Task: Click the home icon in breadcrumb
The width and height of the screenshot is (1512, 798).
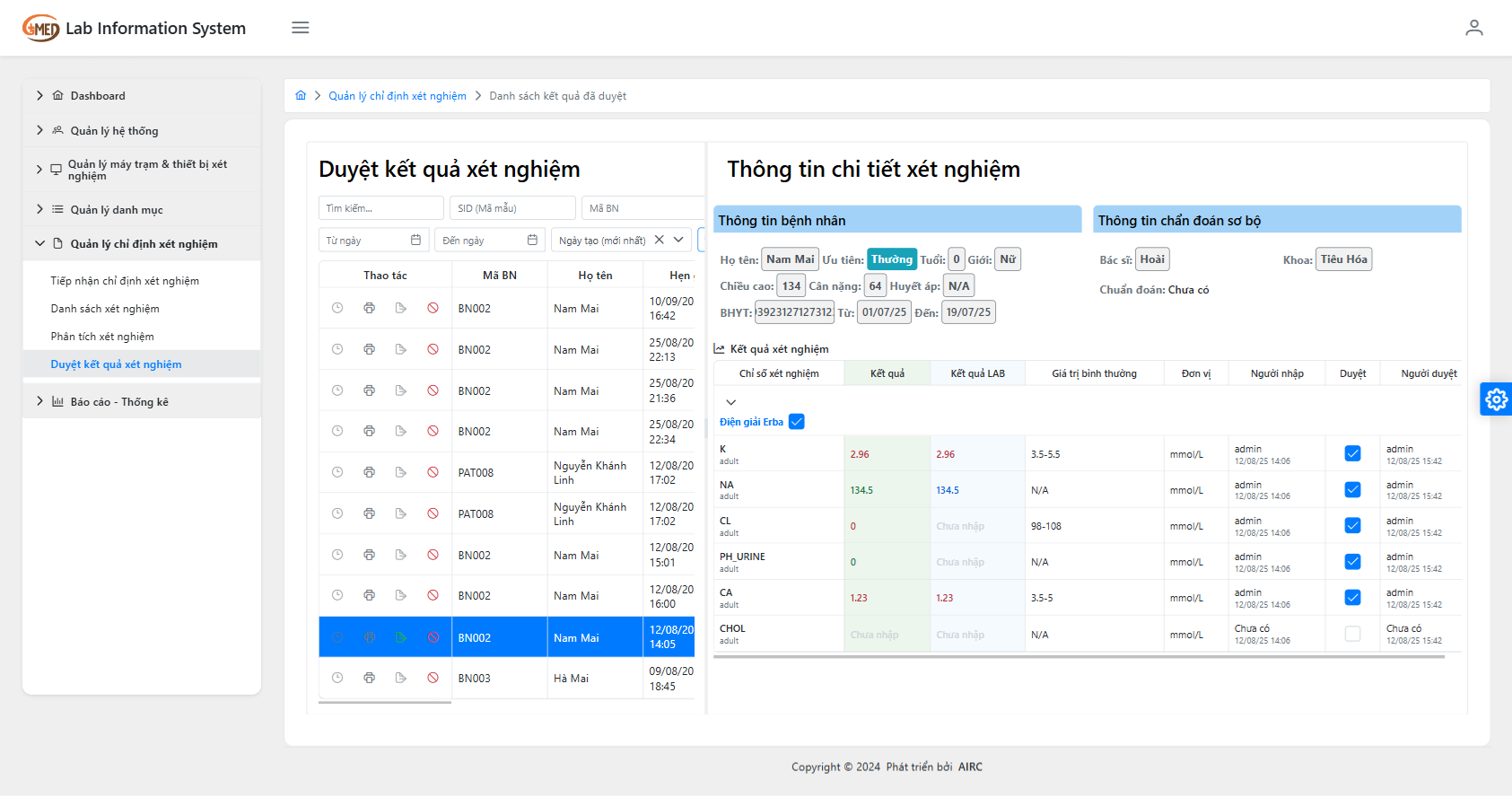Action: [x=301, y=96]
